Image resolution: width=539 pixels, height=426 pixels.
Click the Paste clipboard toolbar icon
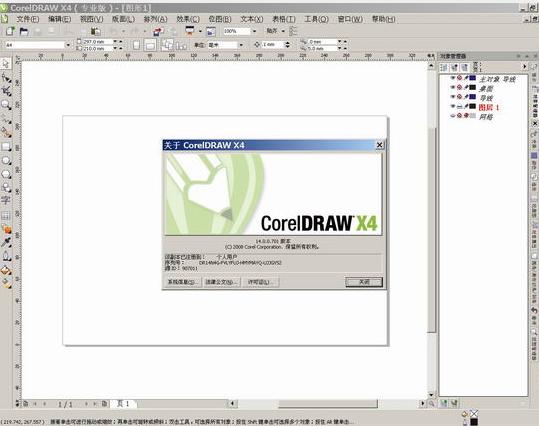[x=96, y=31]
